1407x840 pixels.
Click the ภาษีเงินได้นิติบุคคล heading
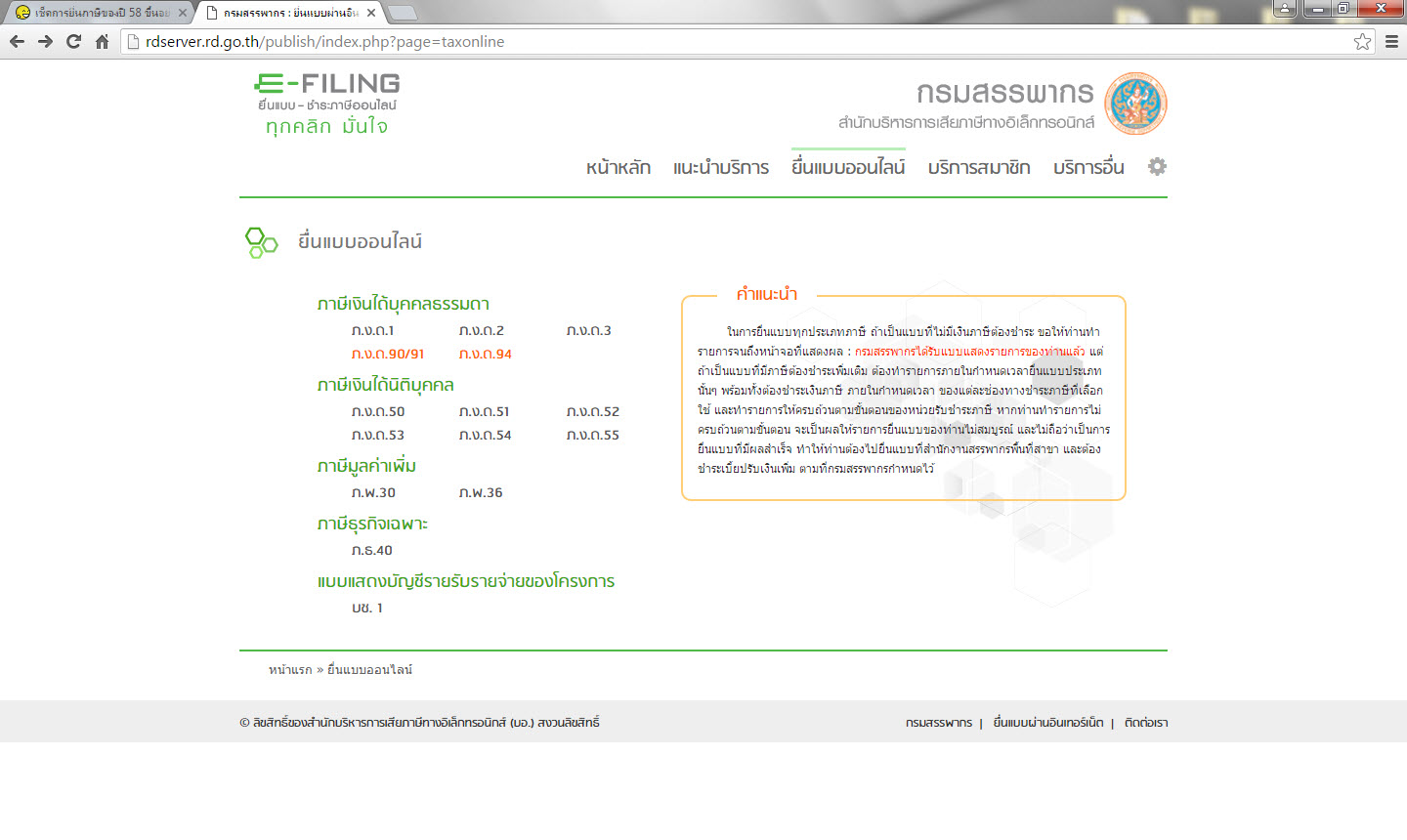click(386, 385)
